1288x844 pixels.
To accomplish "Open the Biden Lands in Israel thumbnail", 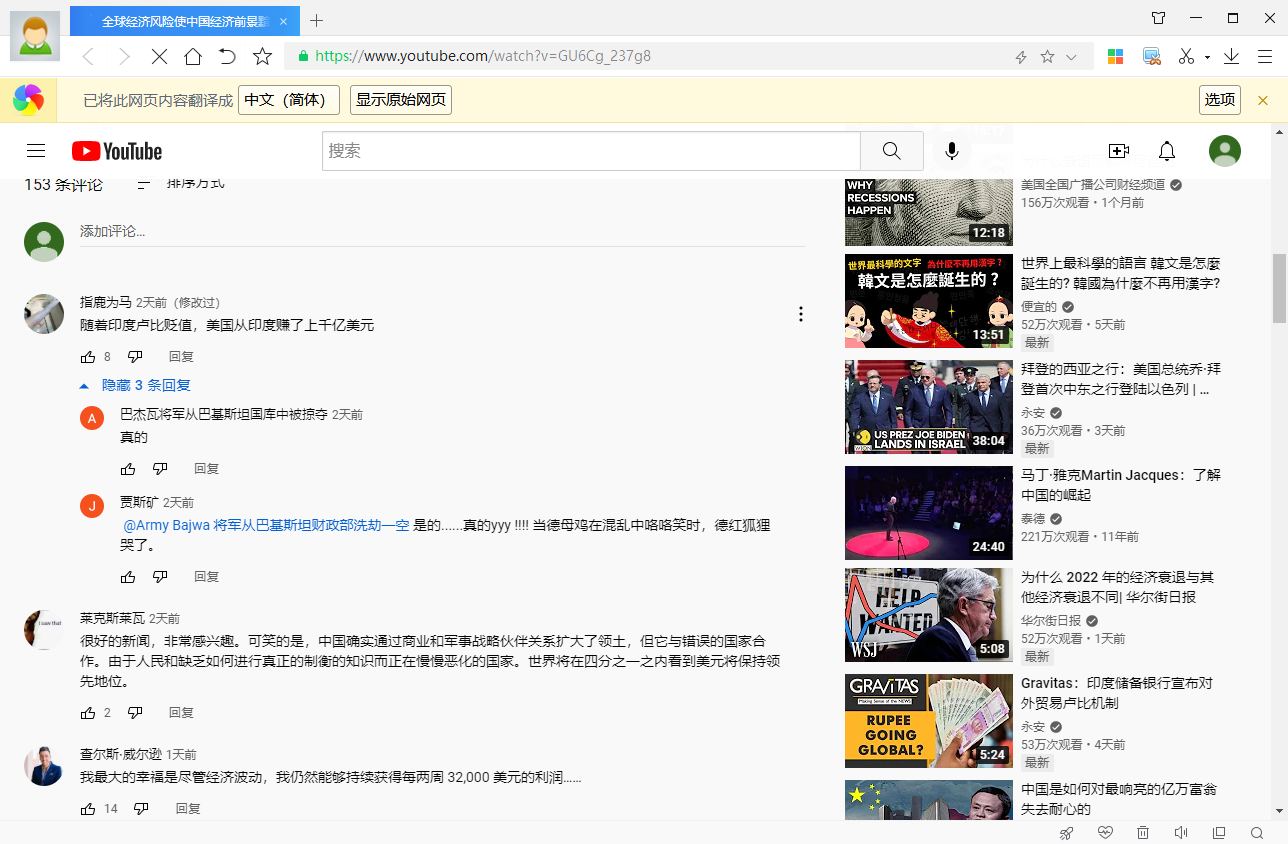I will pos(929,407).
